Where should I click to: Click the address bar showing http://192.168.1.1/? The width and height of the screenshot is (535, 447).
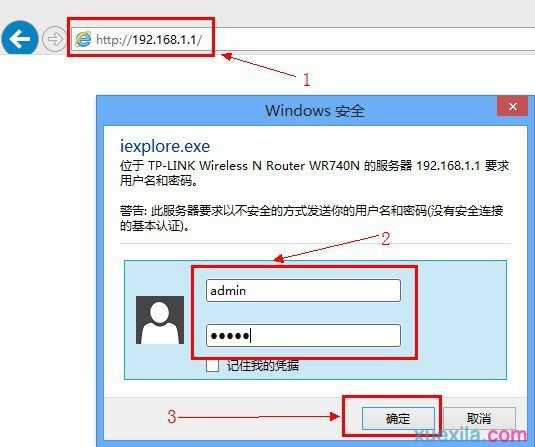(x=304, y=39)
